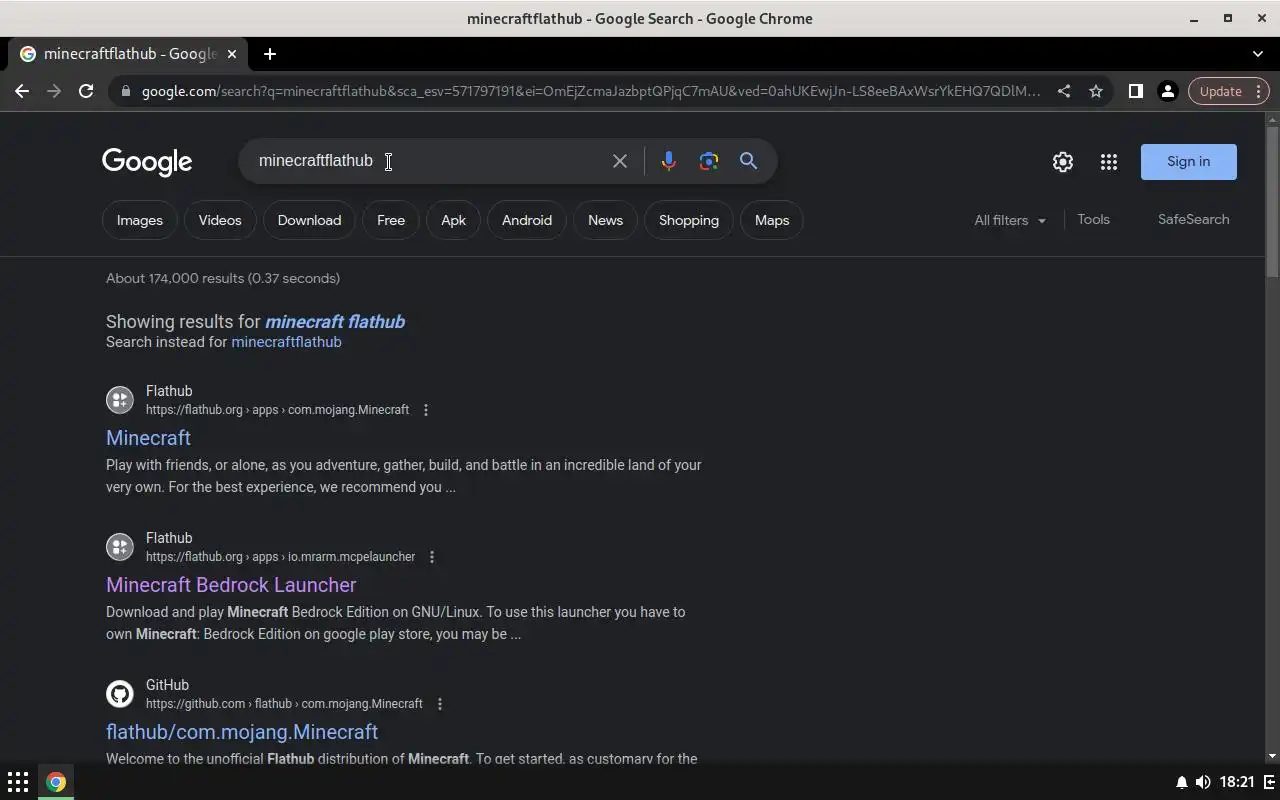Go back to the previous page
Viewport: 1280px width, 800px height.
(x=22, y=91)
